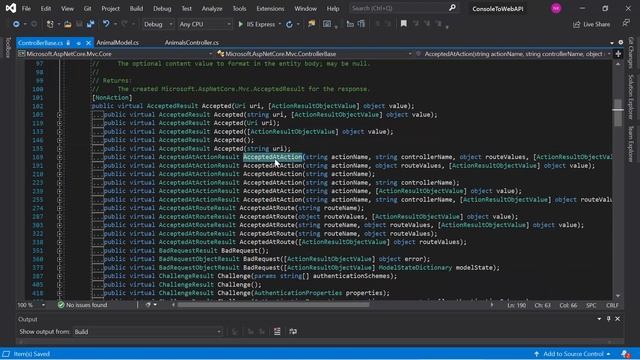Click the Navigate Backward arrow icon
The image size is (640, 360).
point(16,24)
